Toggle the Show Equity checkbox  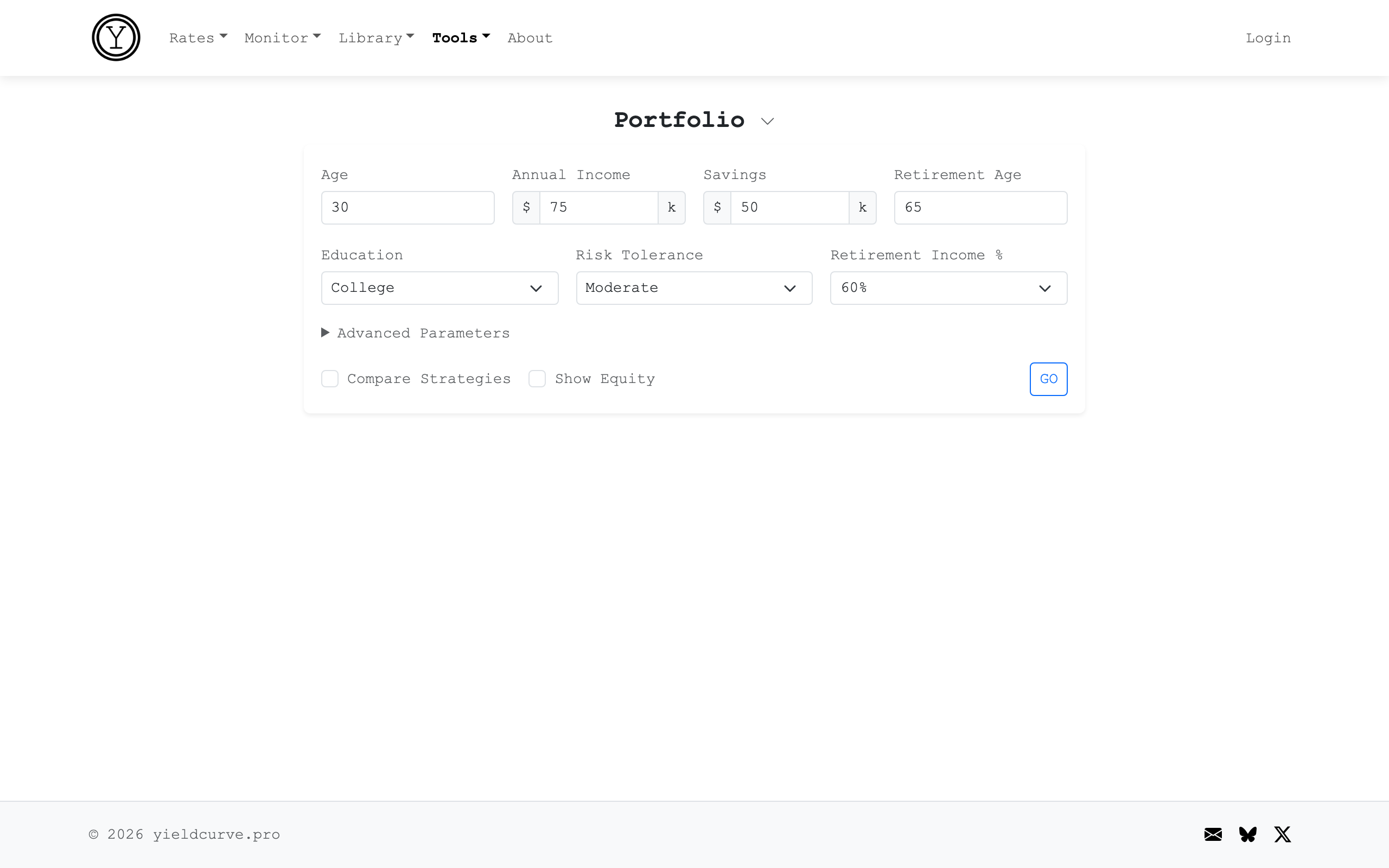(537, 379)
